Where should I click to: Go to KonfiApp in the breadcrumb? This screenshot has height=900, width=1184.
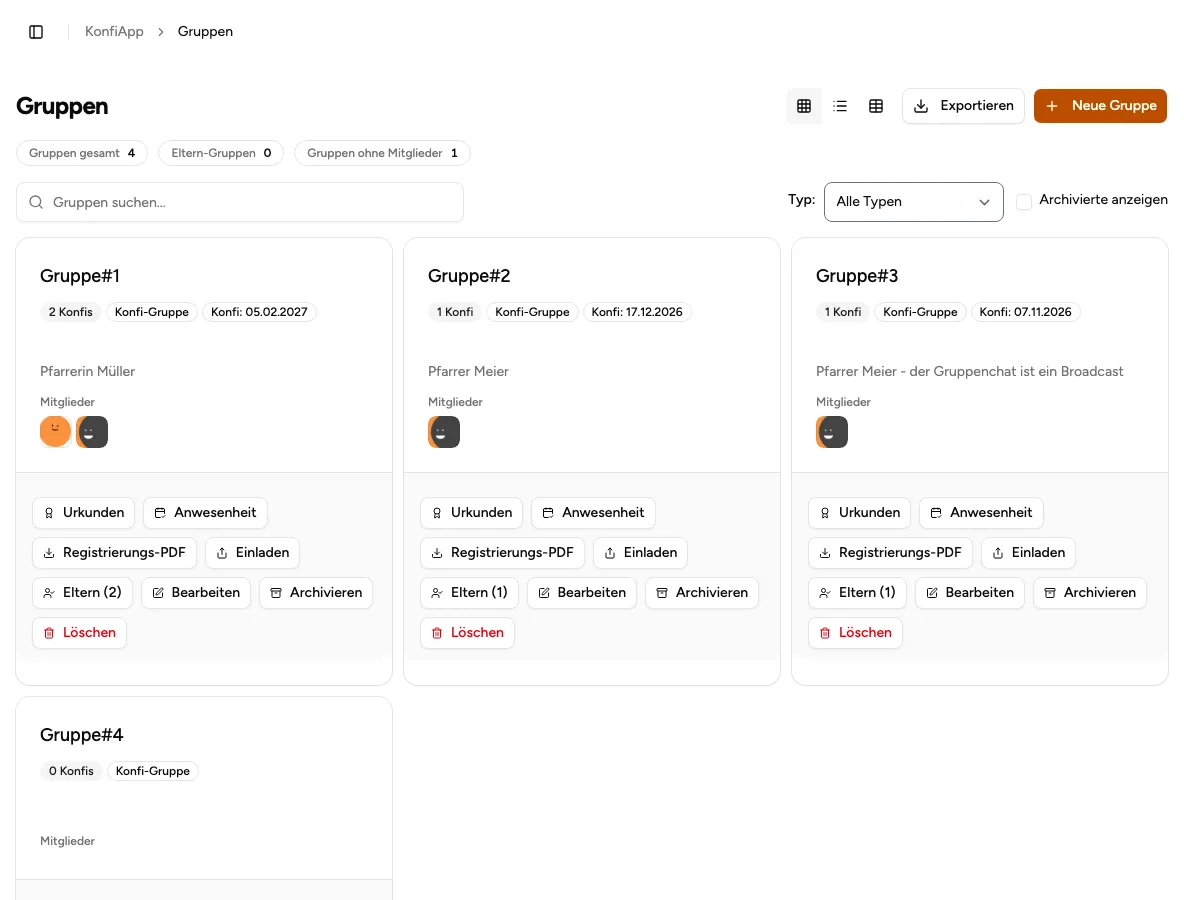pyautogui.click(x=114, y=32)
